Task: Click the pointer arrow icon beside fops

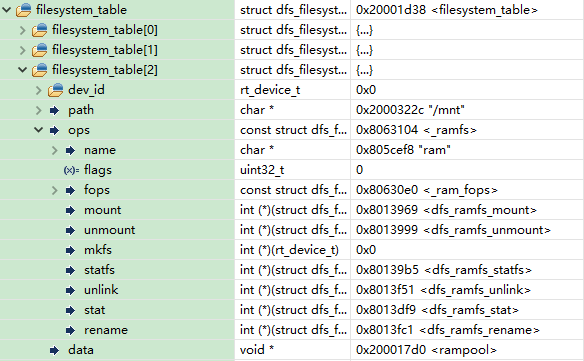Action: 70,190
